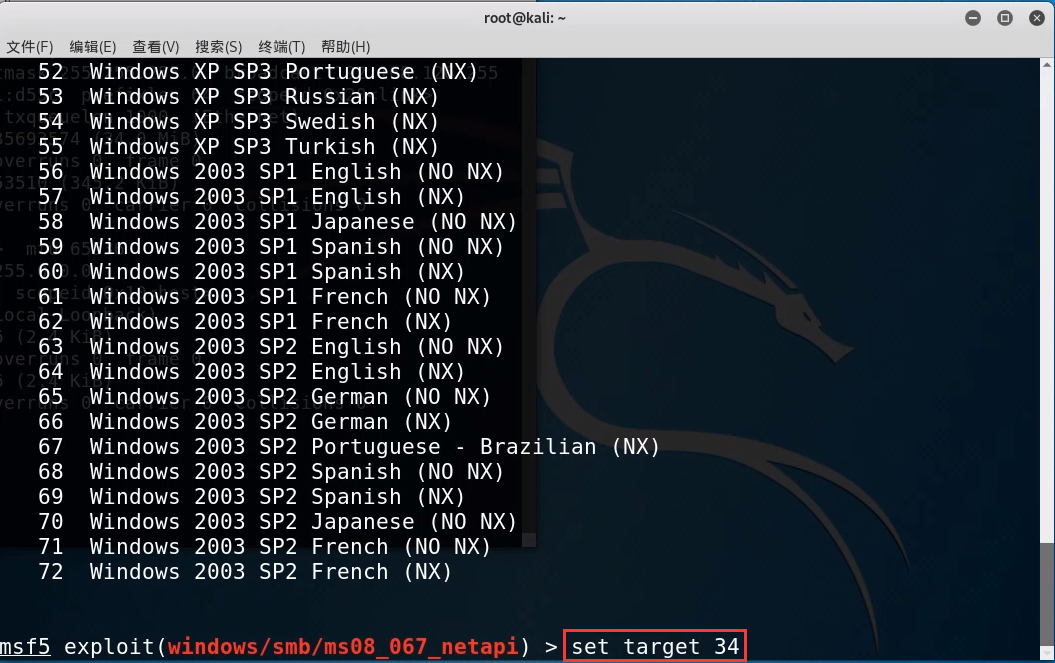The width and height of the screenshot is (1055, 663).
Task: Click line 62 Windows 2003 SP1 French (NX)
Action: pyautogui.click(x=245, y=321)
